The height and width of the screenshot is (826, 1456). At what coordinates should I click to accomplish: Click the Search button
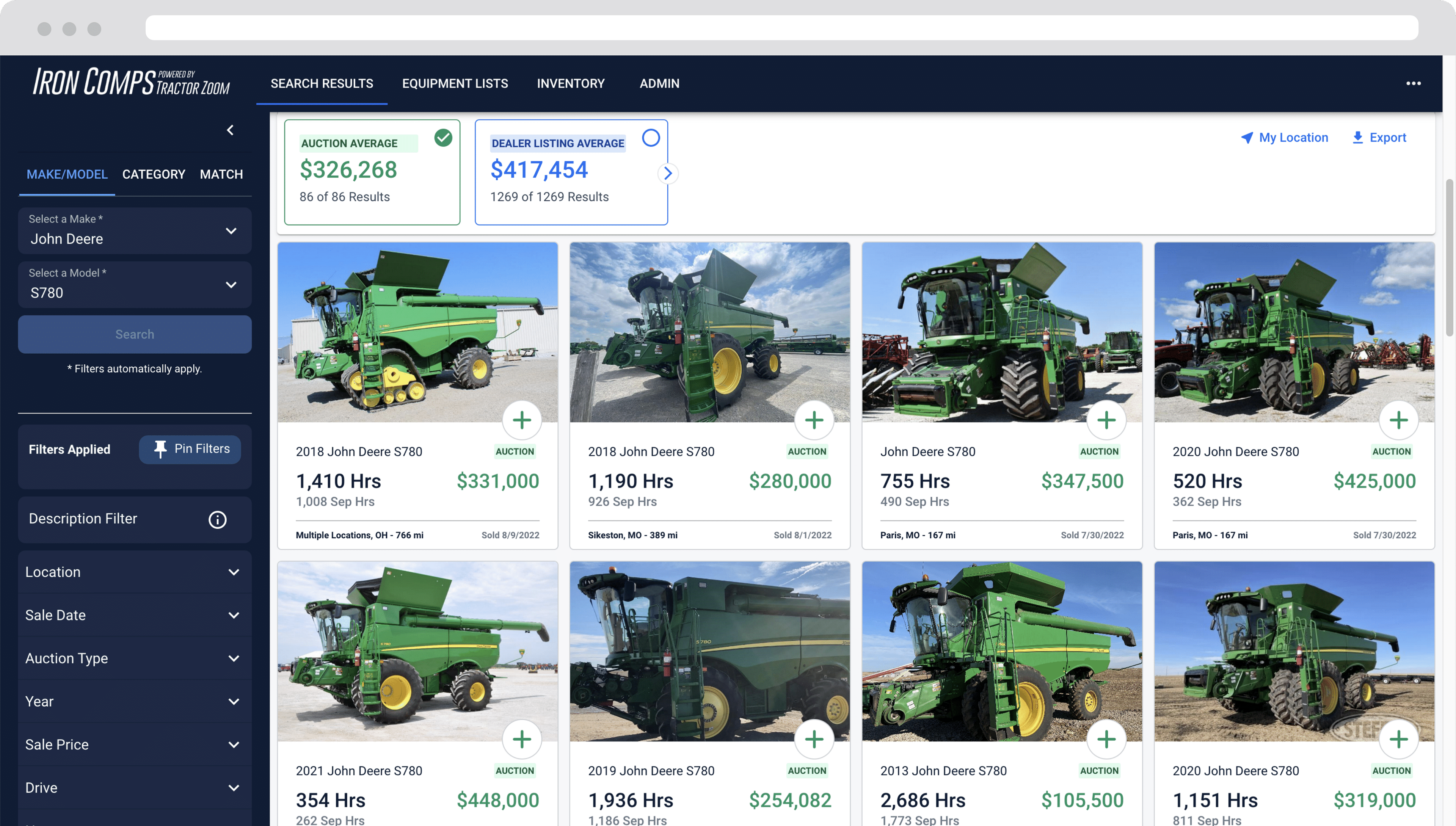point(135,334)
